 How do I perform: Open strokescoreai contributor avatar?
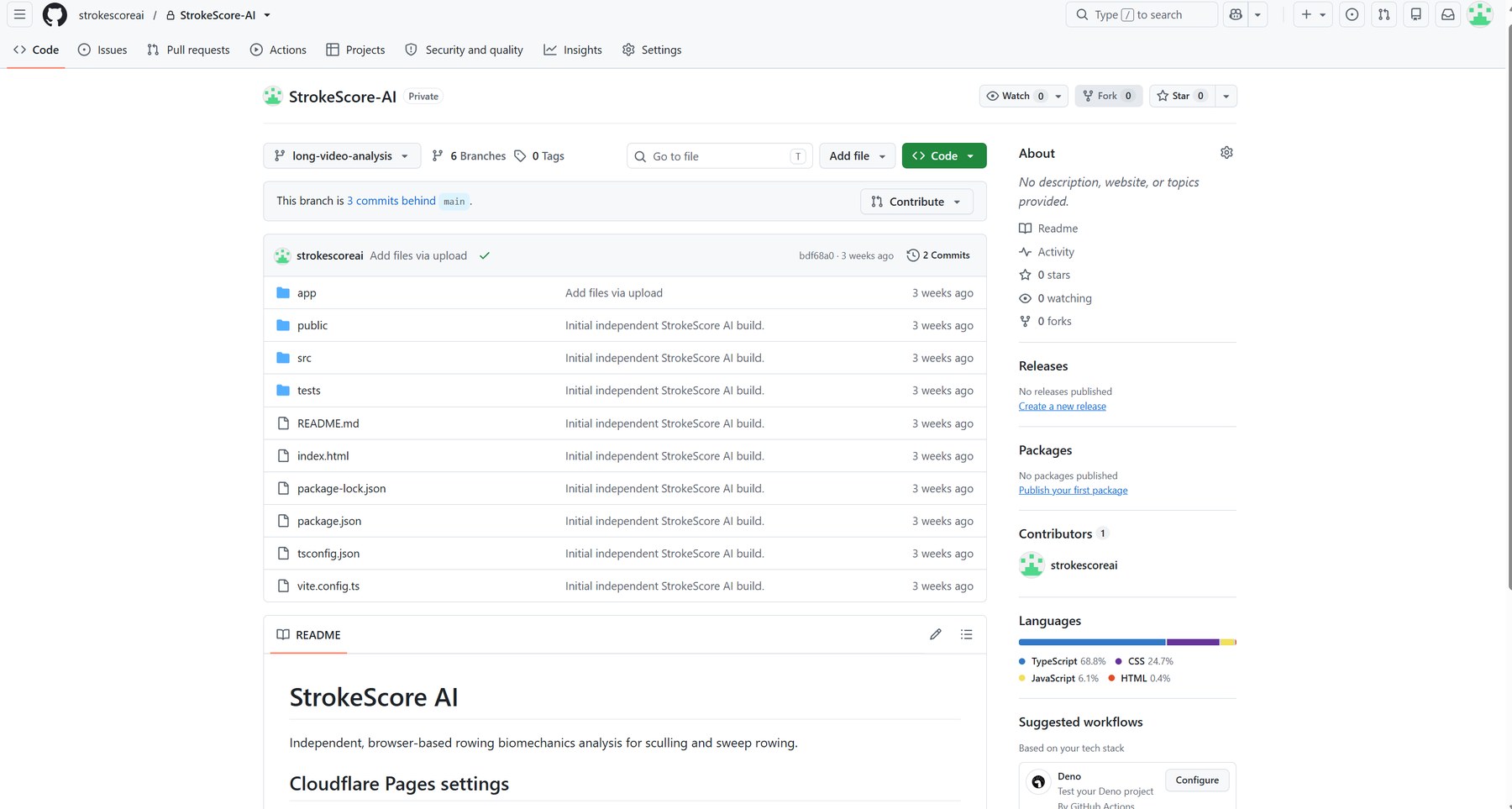1032,565
